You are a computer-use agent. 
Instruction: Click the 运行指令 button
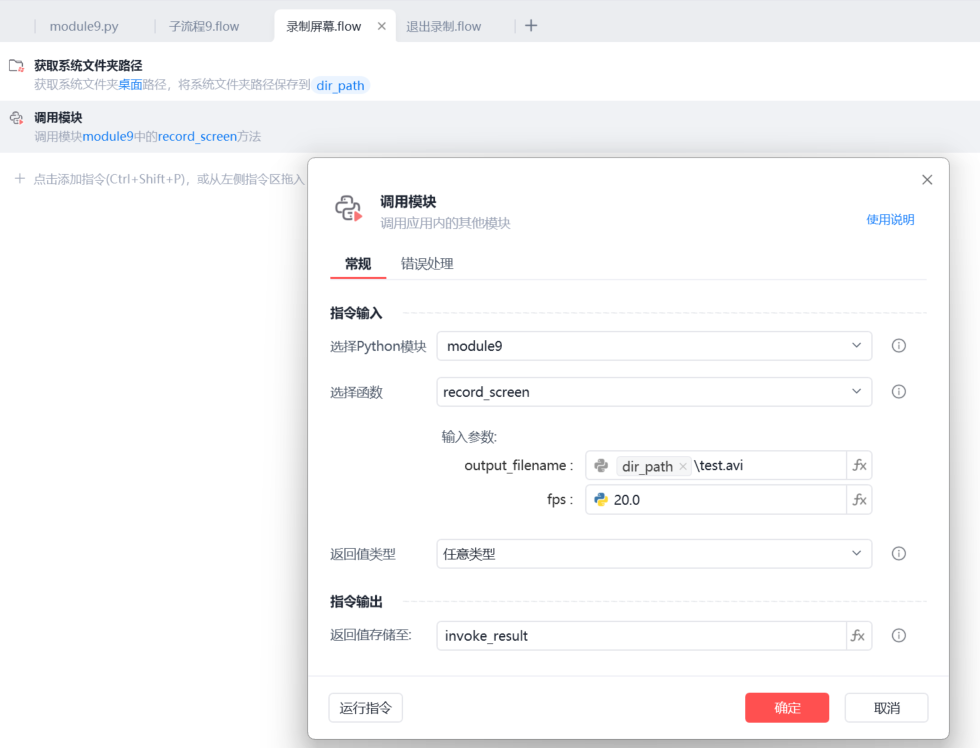[365, 708]
